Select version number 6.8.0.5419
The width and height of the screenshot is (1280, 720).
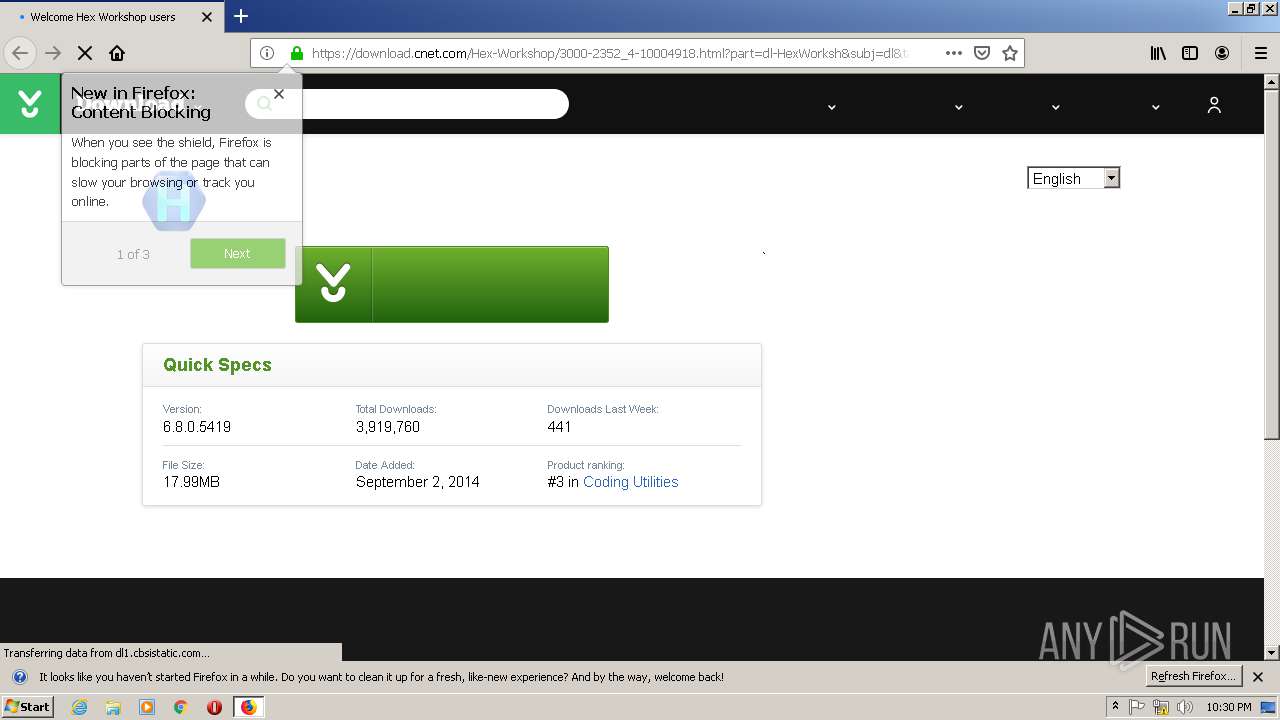197,427
